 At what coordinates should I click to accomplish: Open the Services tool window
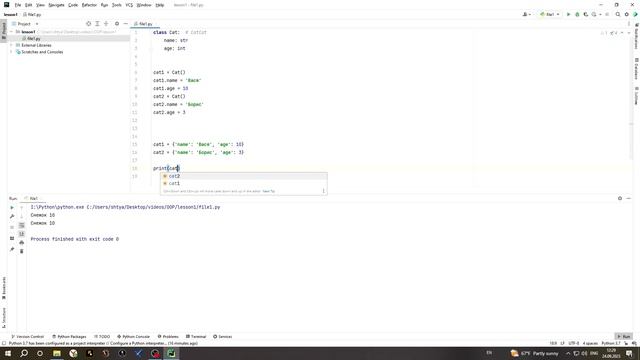pyautogui.click(x=222, y=337)
